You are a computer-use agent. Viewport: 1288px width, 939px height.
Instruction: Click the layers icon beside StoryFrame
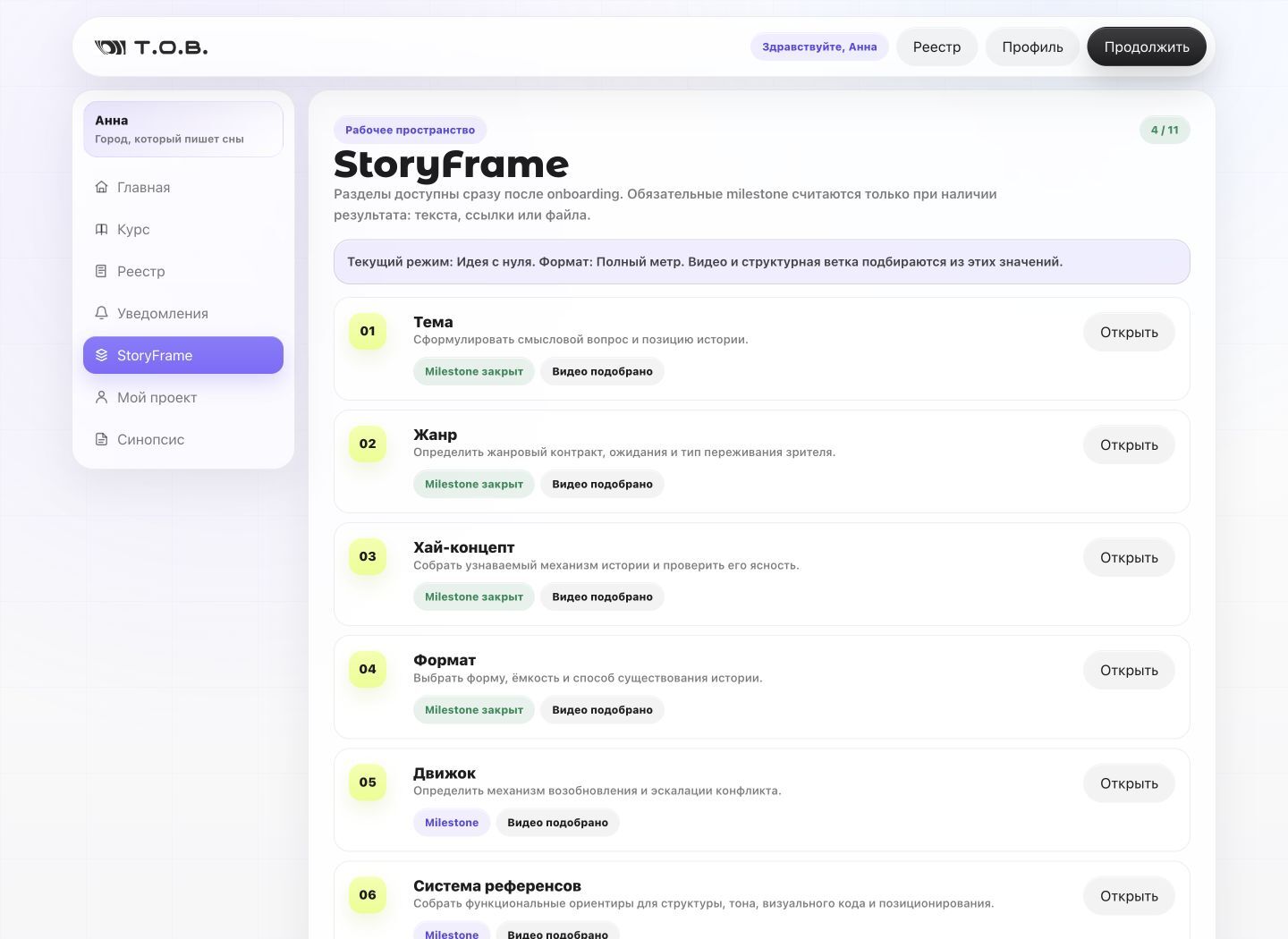click(x=101, y=355)
